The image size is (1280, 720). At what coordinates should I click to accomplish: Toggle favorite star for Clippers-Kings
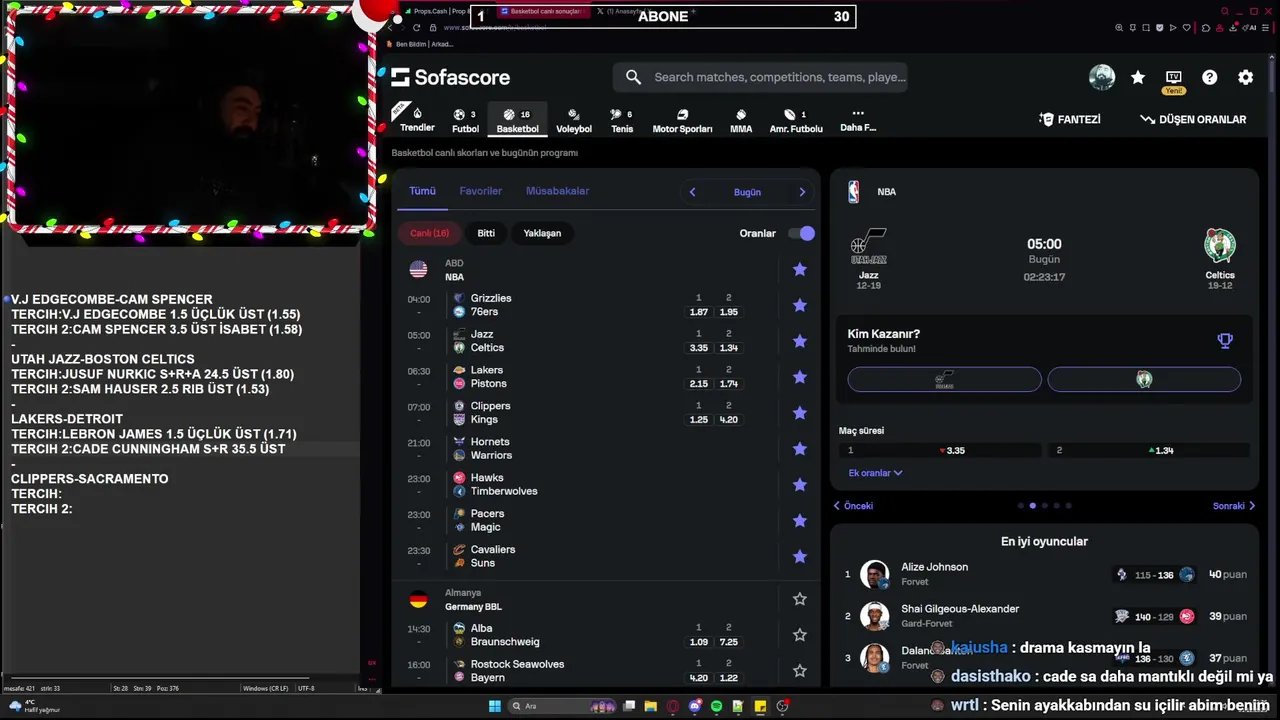[x=800, y=413]
